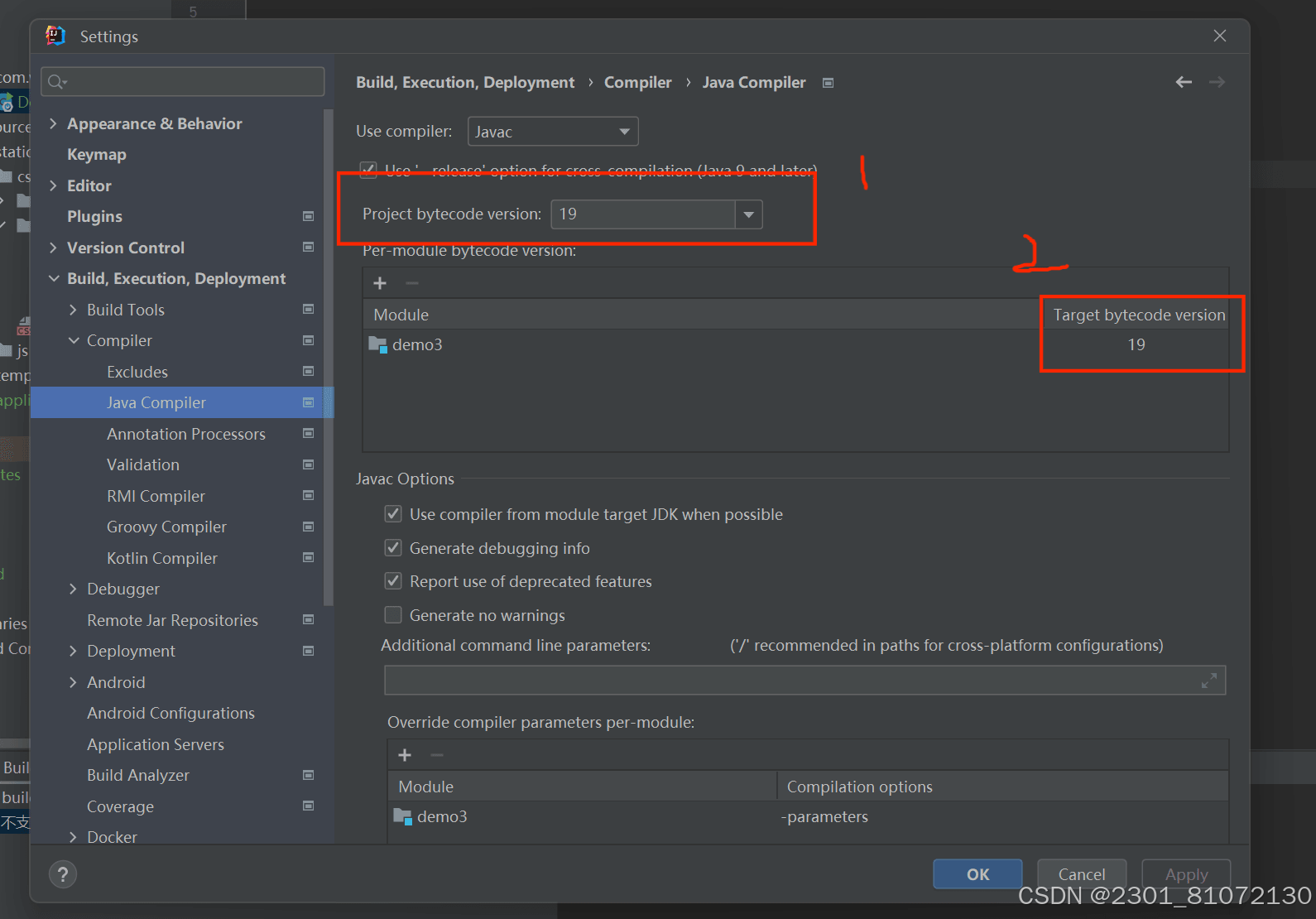Click the help question mark button
The width and height of the screenshot is (1316, 919).
pyautogui.click(x=63, y=874)
